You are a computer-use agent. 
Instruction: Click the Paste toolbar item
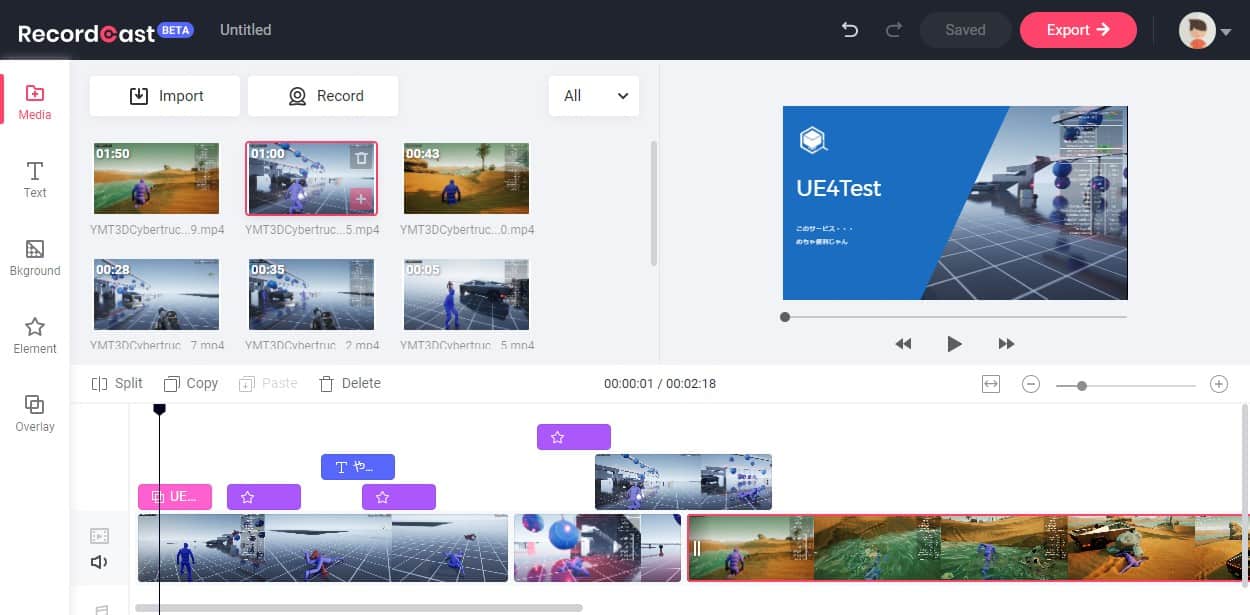tap(268, 383)
